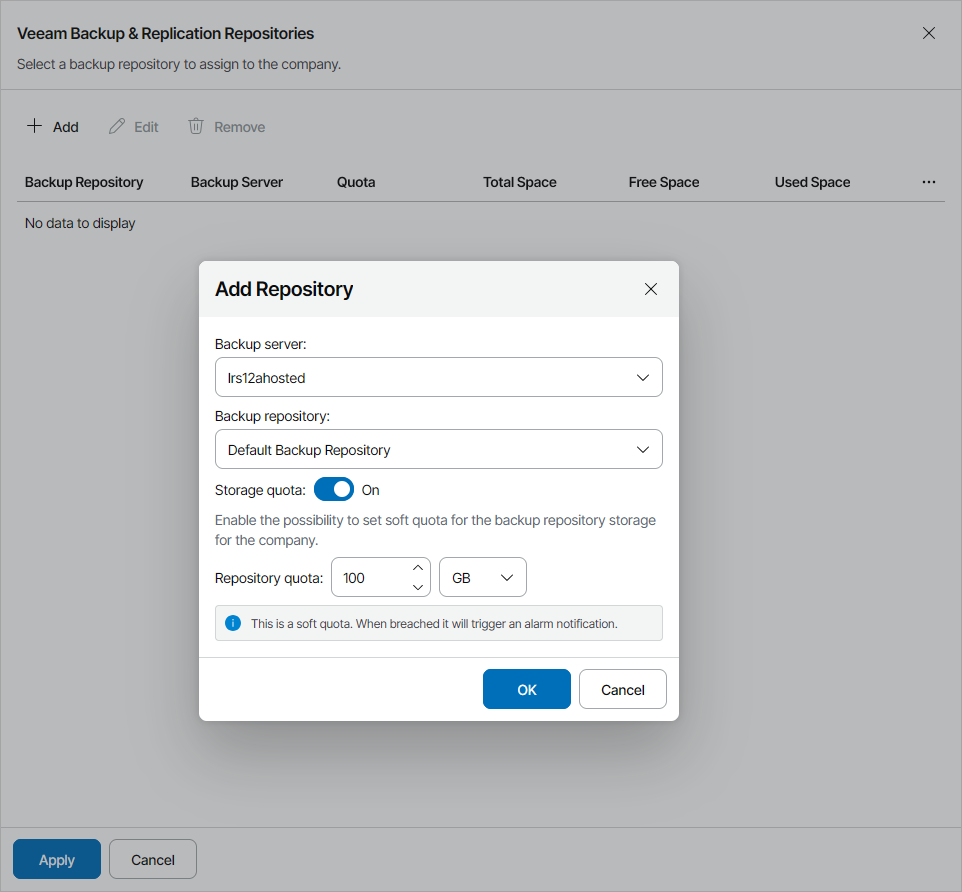Click Cancel in the Add Repository dialog
962x892 pixels.
click(622, 689)
